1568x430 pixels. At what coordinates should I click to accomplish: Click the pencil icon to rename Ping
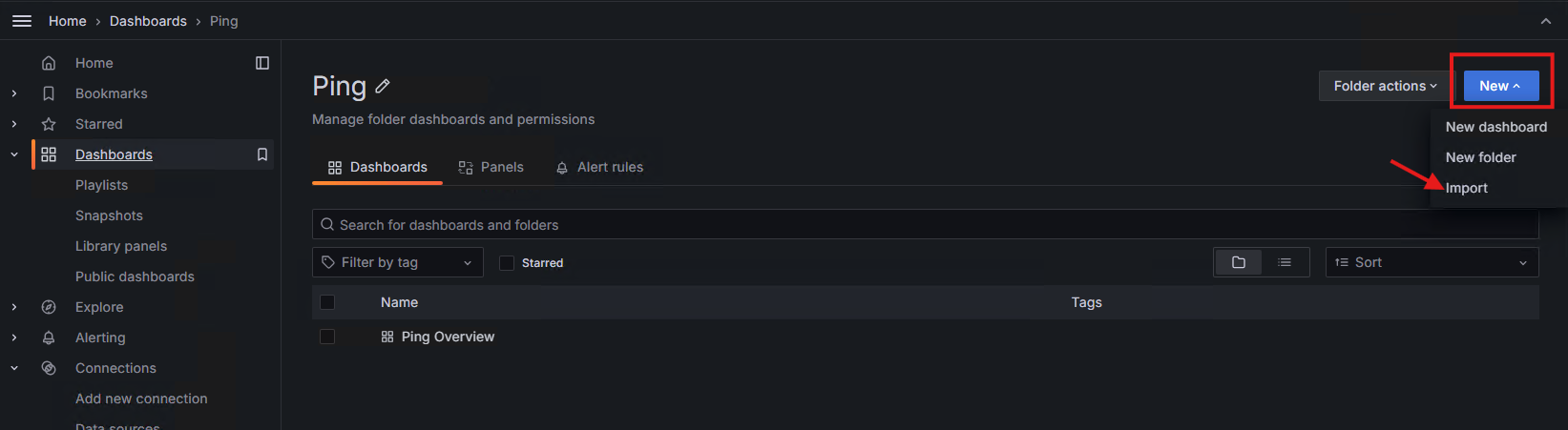click(x=383, y=86)
